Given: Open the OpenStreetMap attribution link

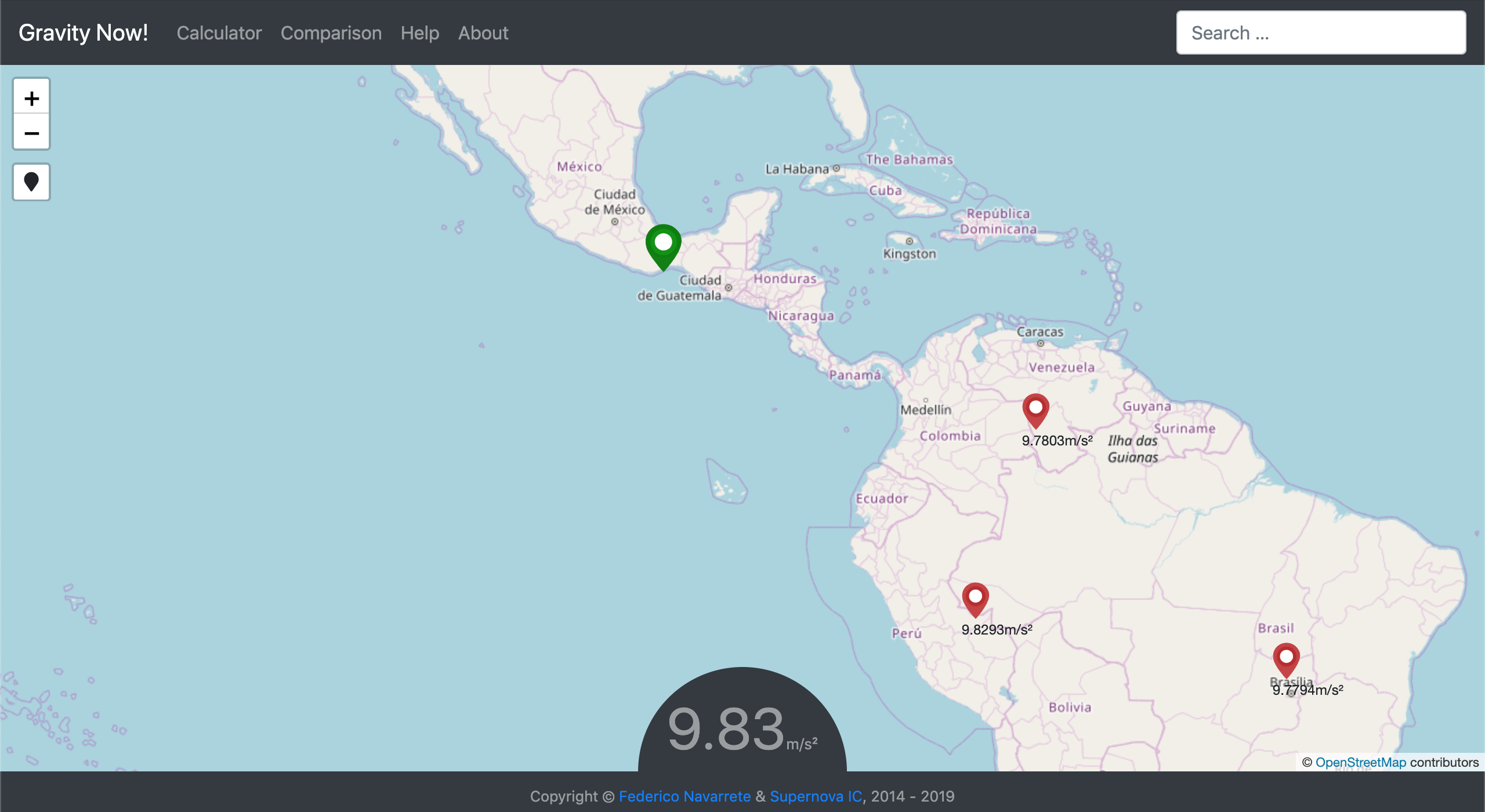Looking at the screenshot, I should tap(1360, 762).
